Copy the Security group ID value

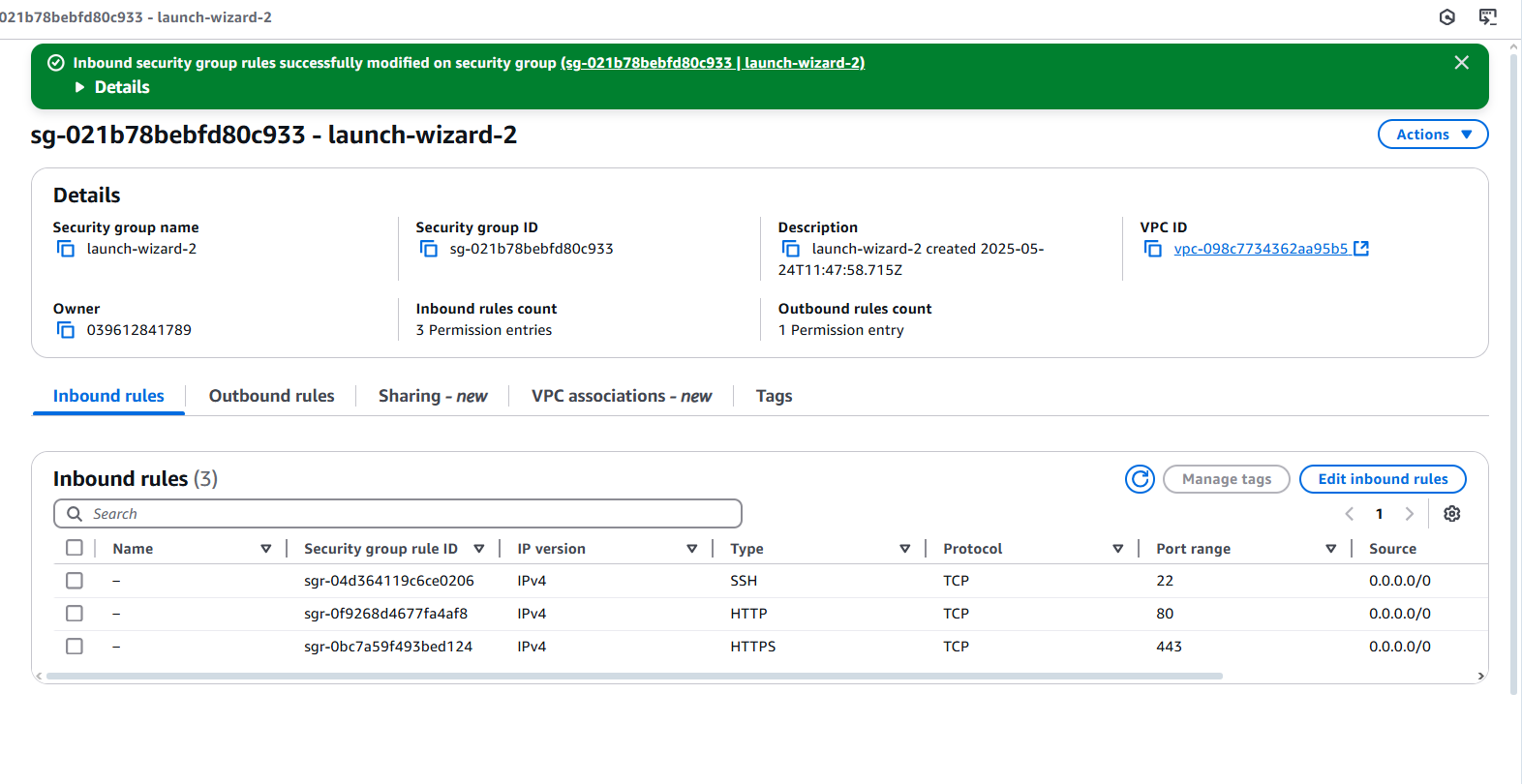click(428, 250)
